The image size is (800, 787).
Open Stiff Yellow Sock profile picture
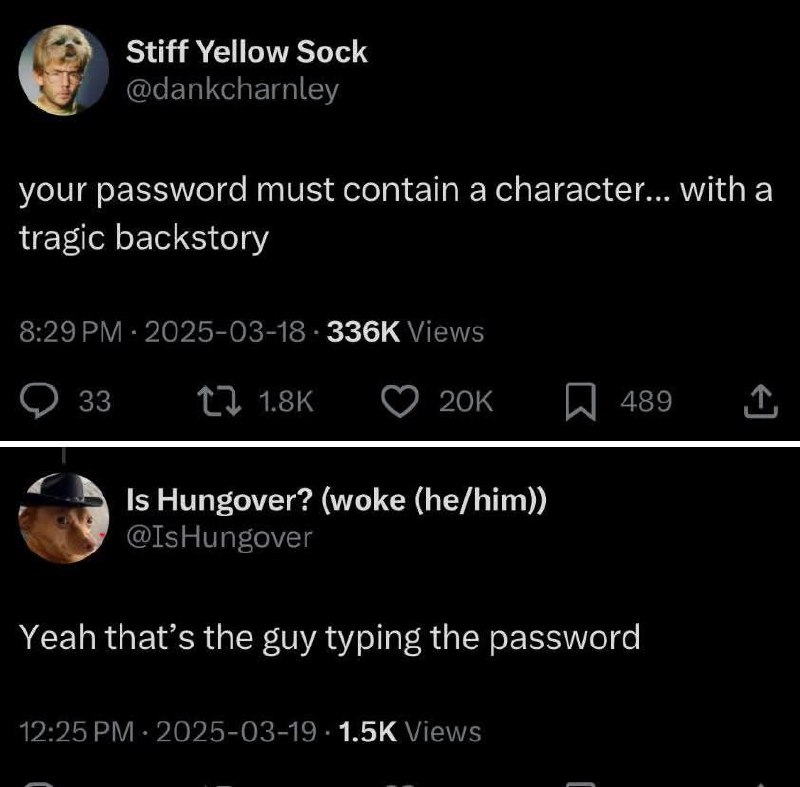click(x=64, y=70)
